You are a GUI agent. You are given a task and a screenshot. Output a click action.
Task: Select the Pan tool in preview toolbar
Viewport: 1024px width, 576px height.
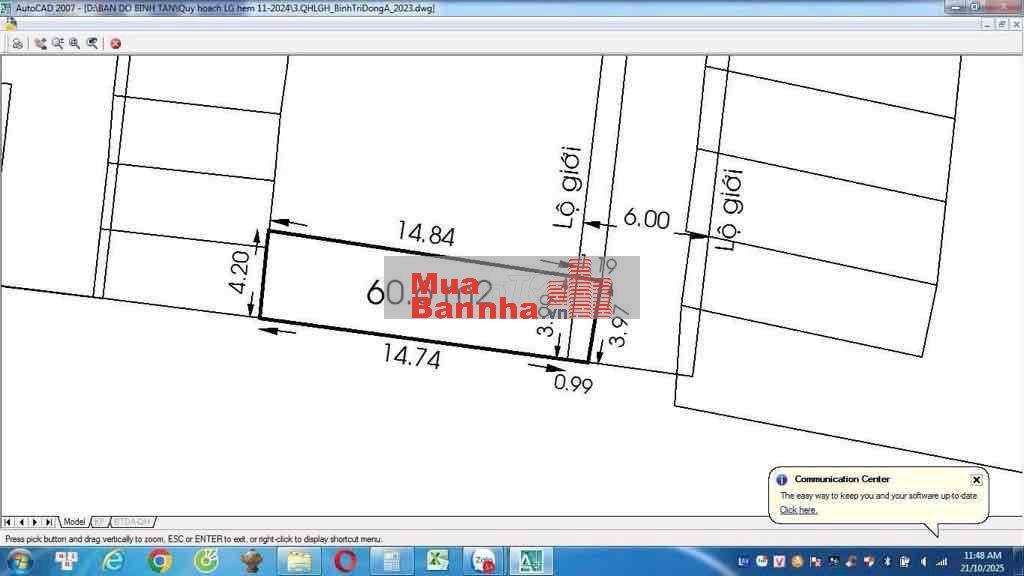tap(40, 43)
